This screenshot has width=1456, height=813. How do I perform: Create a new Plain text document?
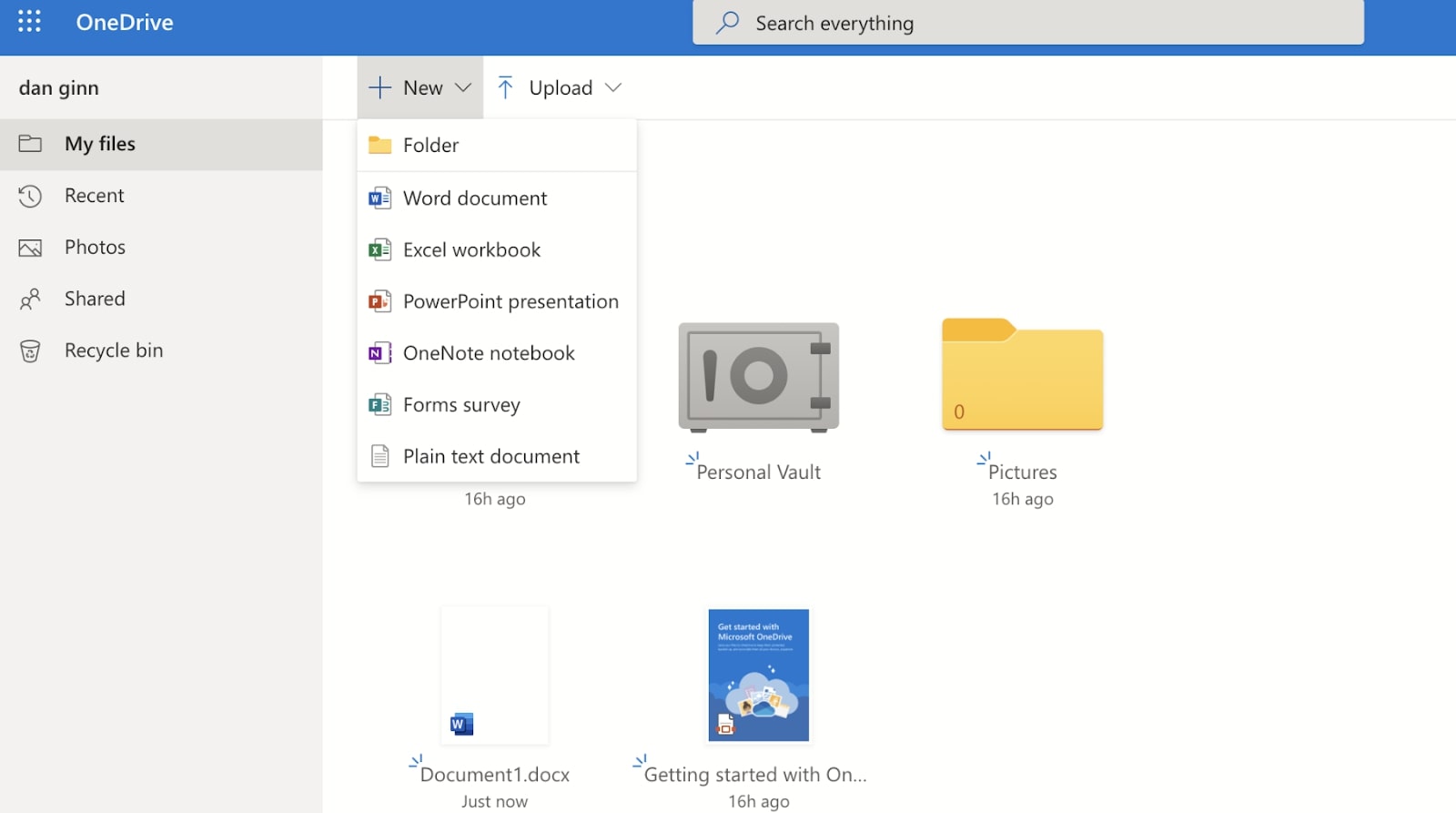(x=497, y=456)
